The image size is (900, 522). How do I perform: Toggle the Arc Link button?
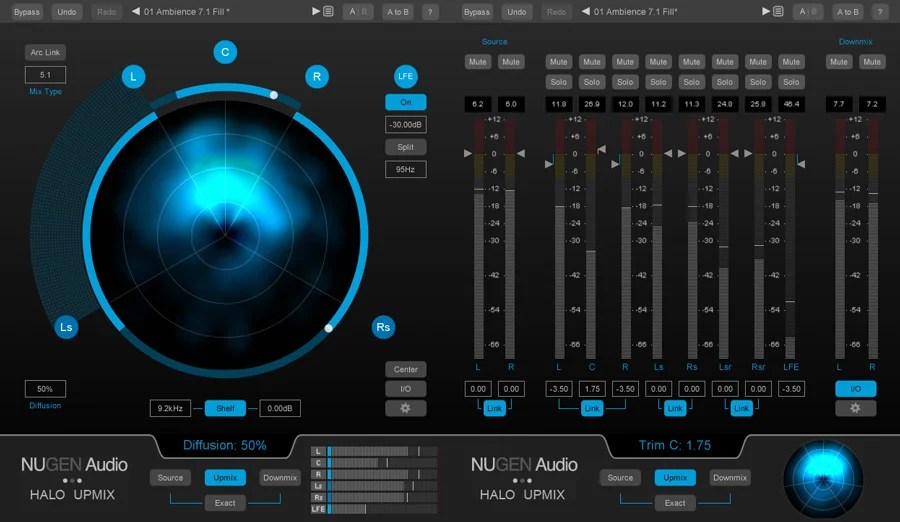45,52
